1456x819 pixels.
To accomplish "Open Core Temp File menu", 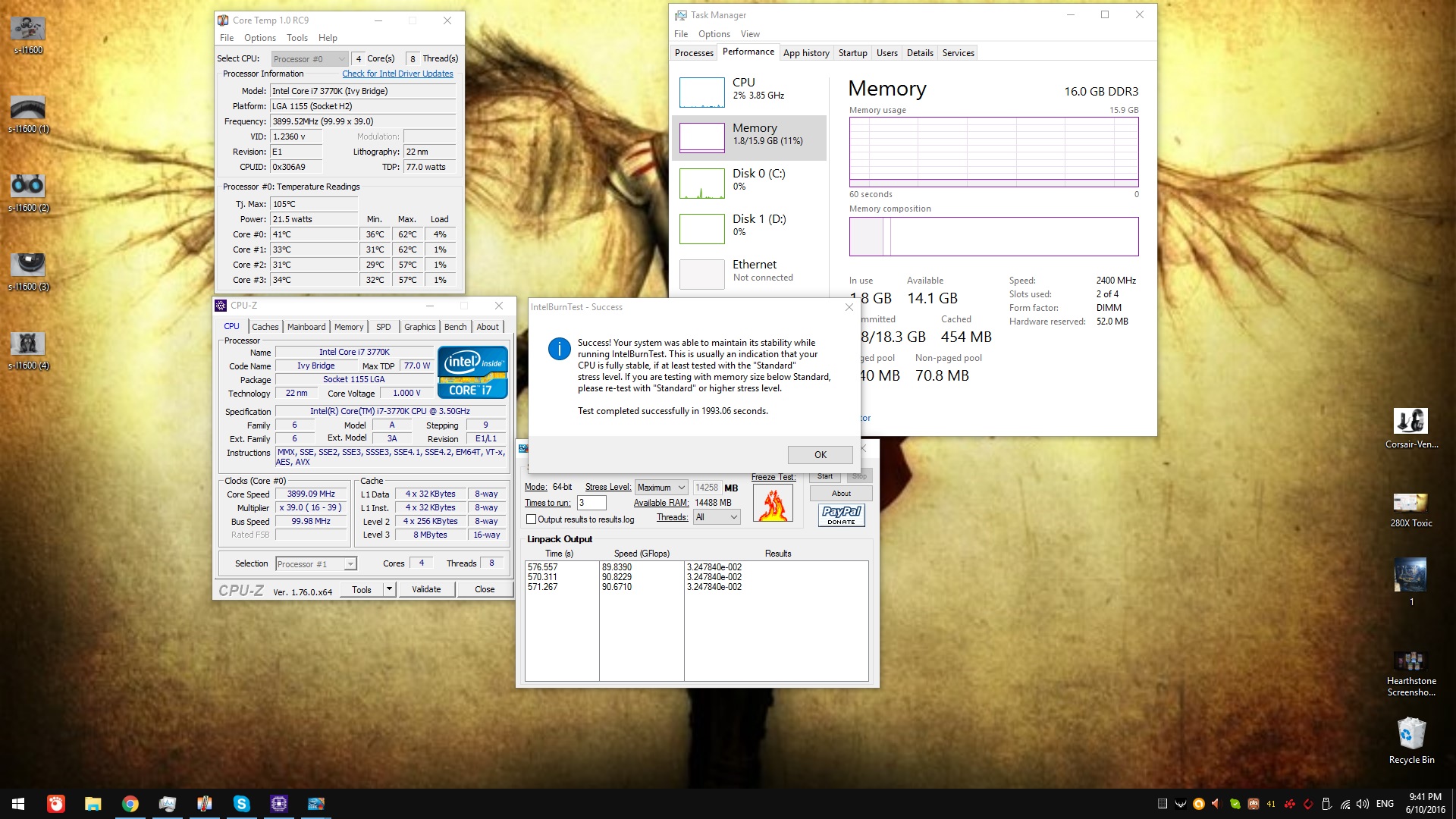I will 227,38.
